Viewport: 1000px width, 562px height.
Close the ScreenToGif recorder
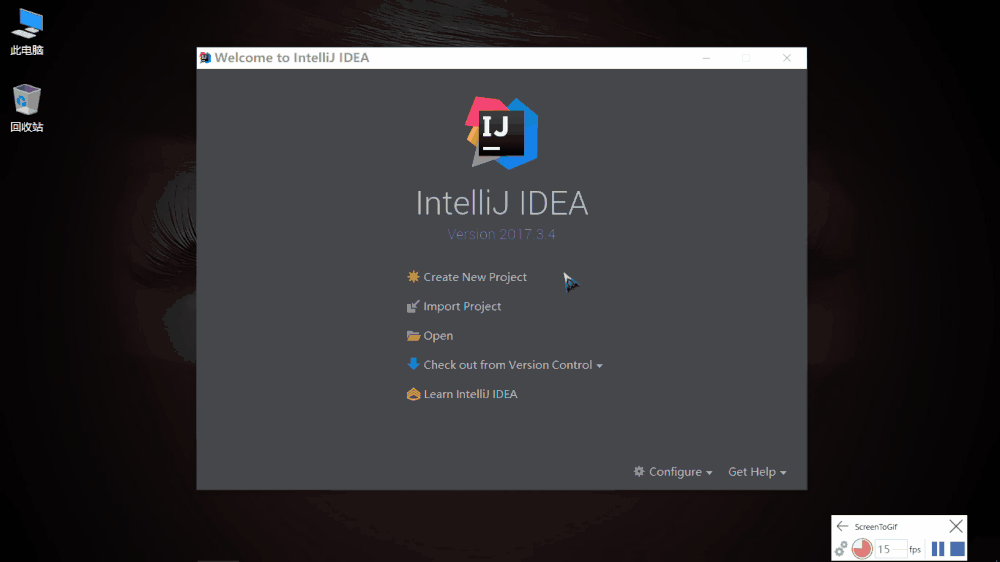point(955,526)
